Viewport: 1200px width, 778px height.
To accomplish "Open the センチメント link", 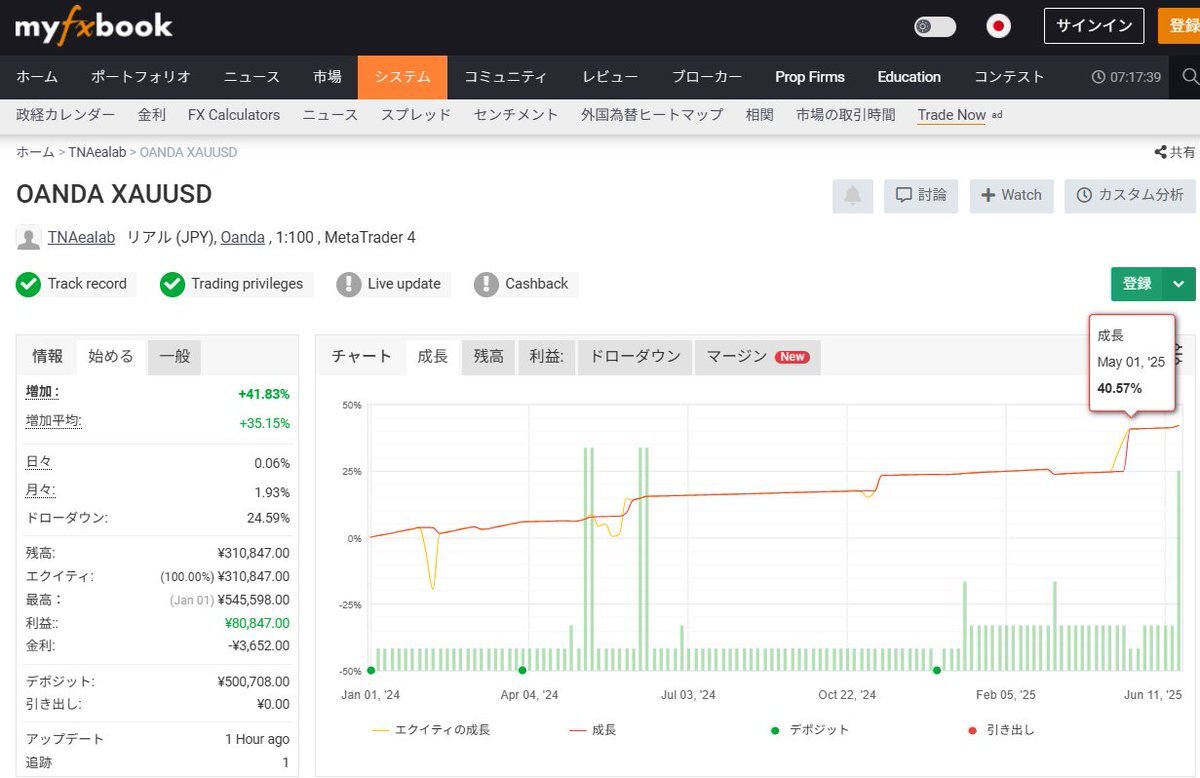I will pos(516,115).
